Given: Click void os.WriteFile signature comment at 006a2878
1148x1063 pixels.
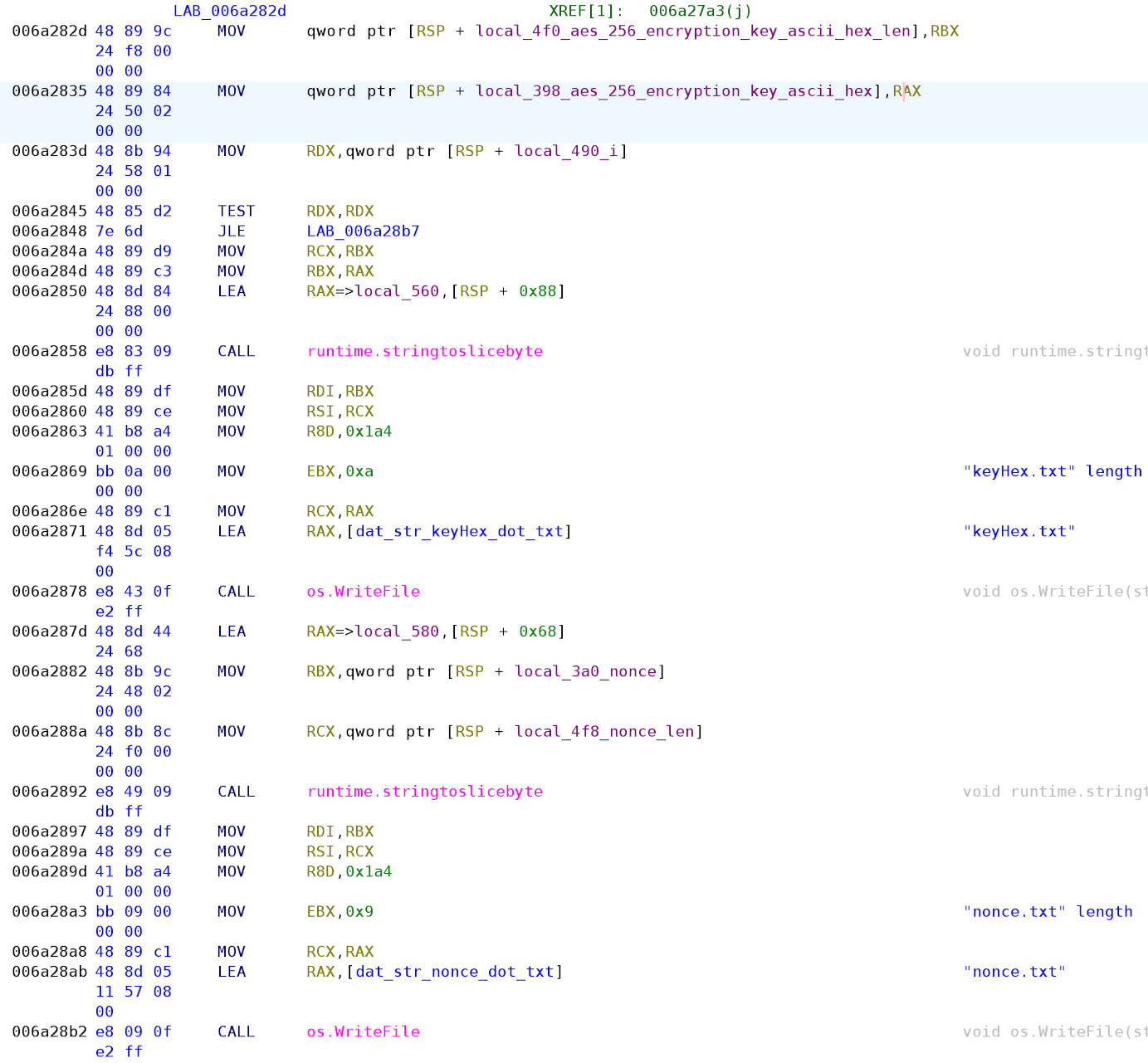Looking at the screenshot, I should pyautogui.click(x=1055, y=592).
